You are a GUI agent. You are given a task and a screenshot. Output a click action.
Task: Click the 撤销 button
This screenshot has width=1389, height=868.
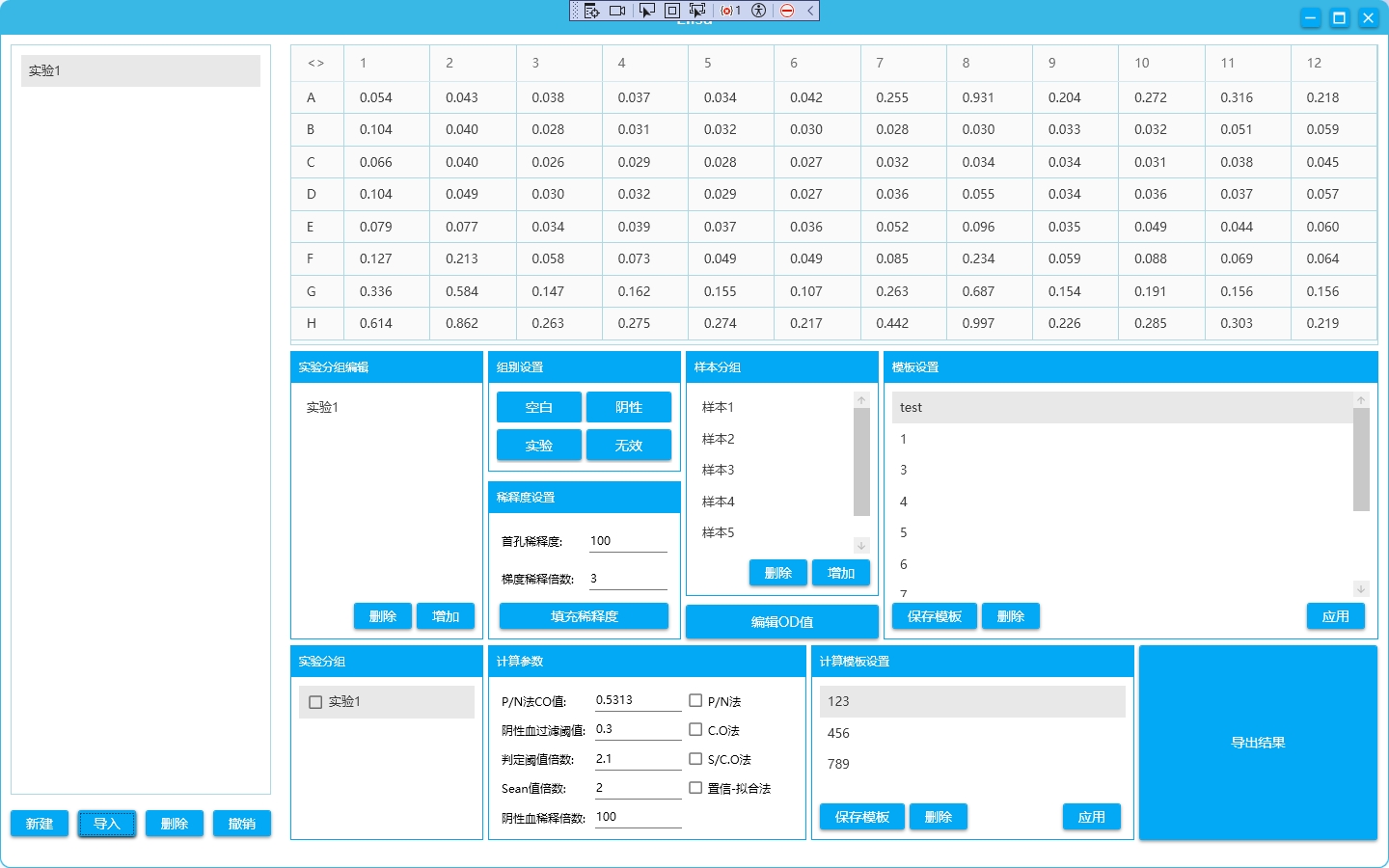[x=242, y=824]
